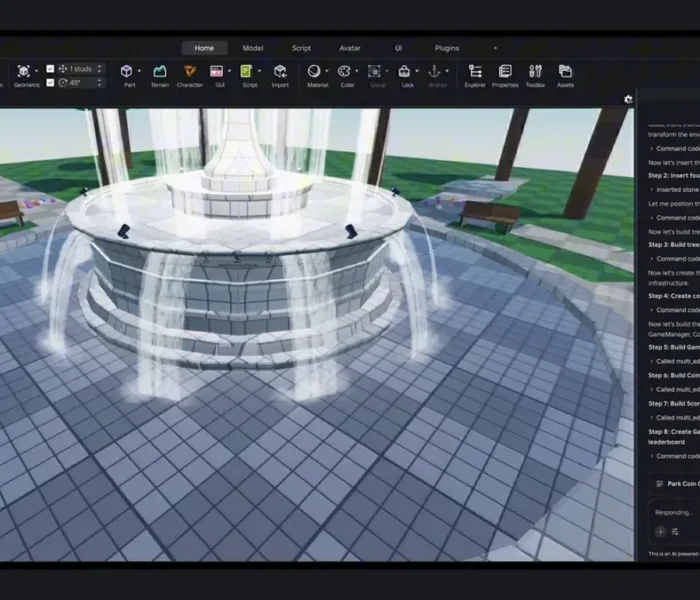This screenshot has width=700, height=600.
Task: Select the bench right of fountain
Action: (x=490, y=216)
